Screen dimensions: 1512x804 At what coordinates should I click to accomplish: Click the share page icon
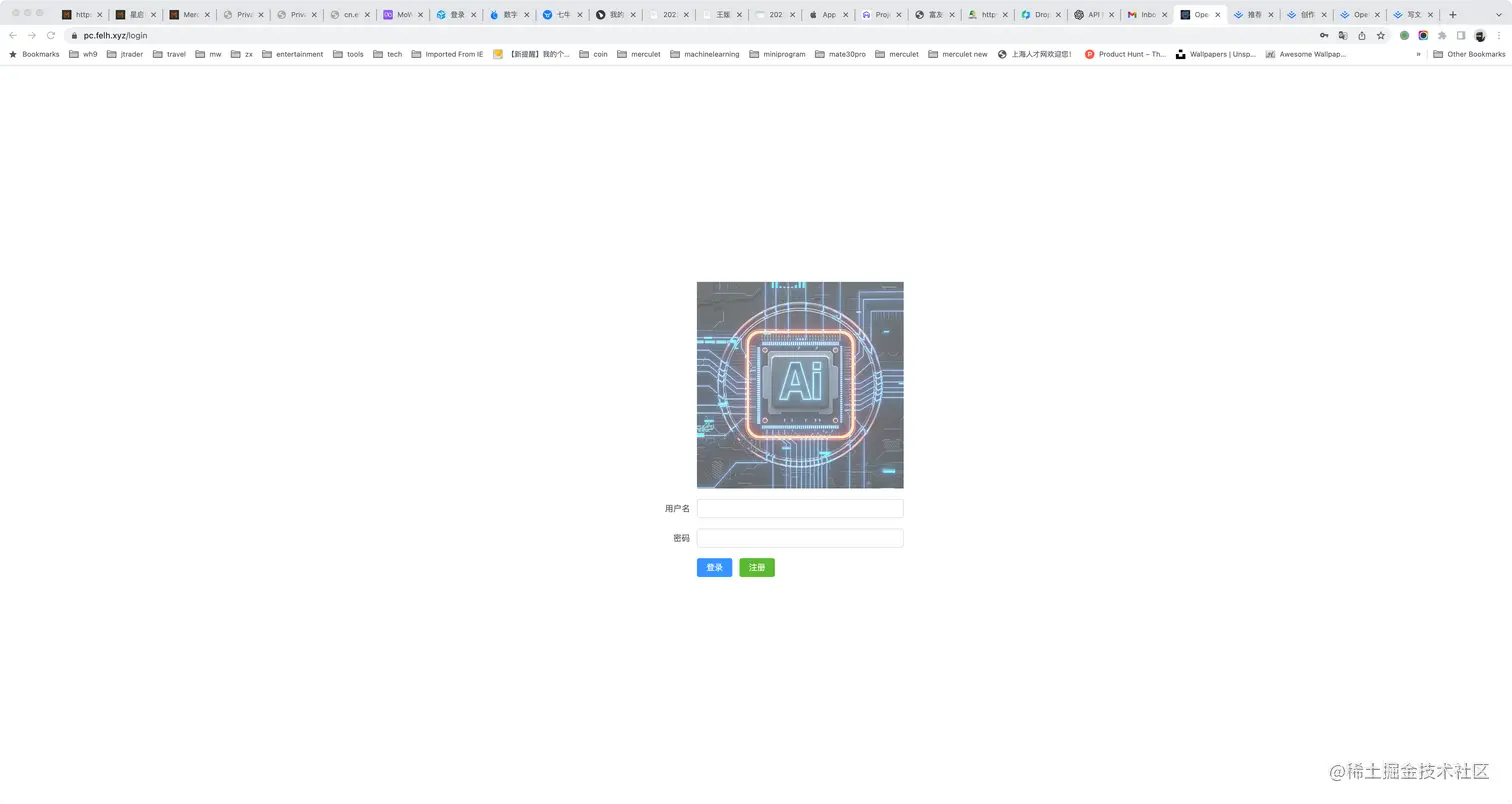(1362, 35)
